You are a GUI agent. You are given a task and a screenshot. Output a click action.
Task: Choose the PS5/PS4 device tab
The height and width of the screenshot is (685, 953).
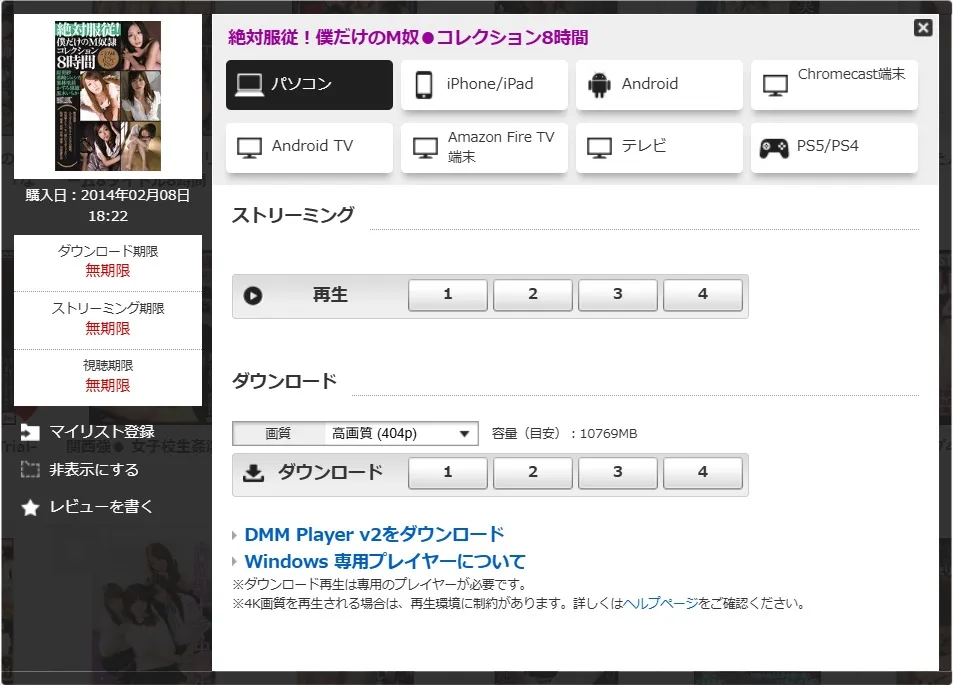click(x=834, y=148)
